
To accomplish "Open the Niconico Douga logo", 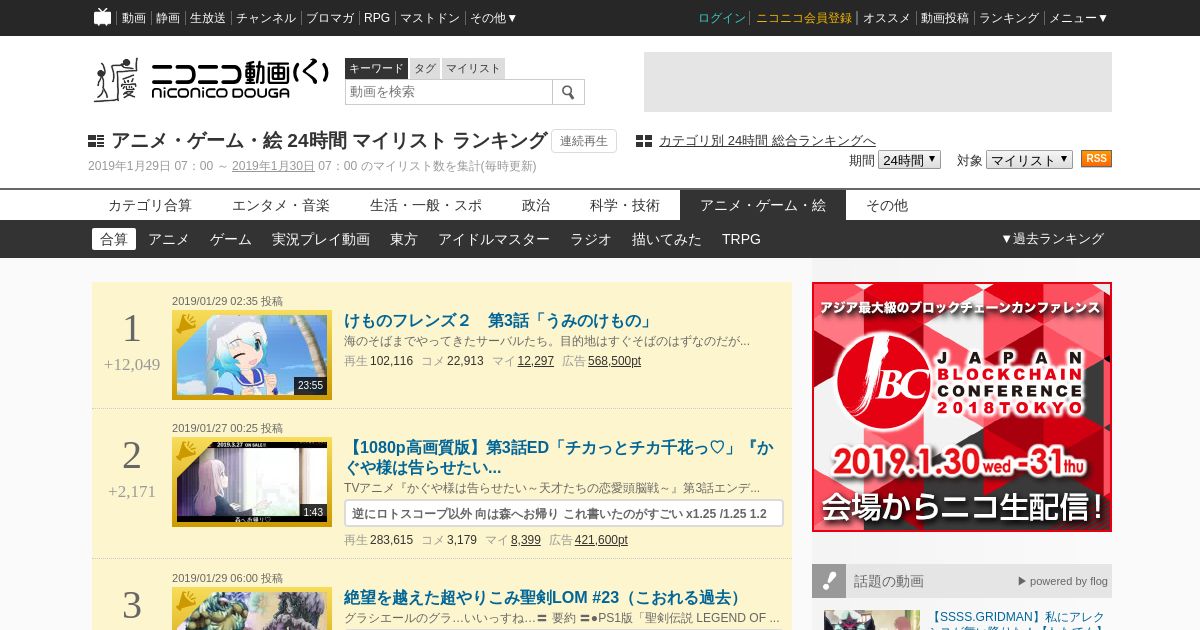I will pyautogui.click(x=211, y=79).
